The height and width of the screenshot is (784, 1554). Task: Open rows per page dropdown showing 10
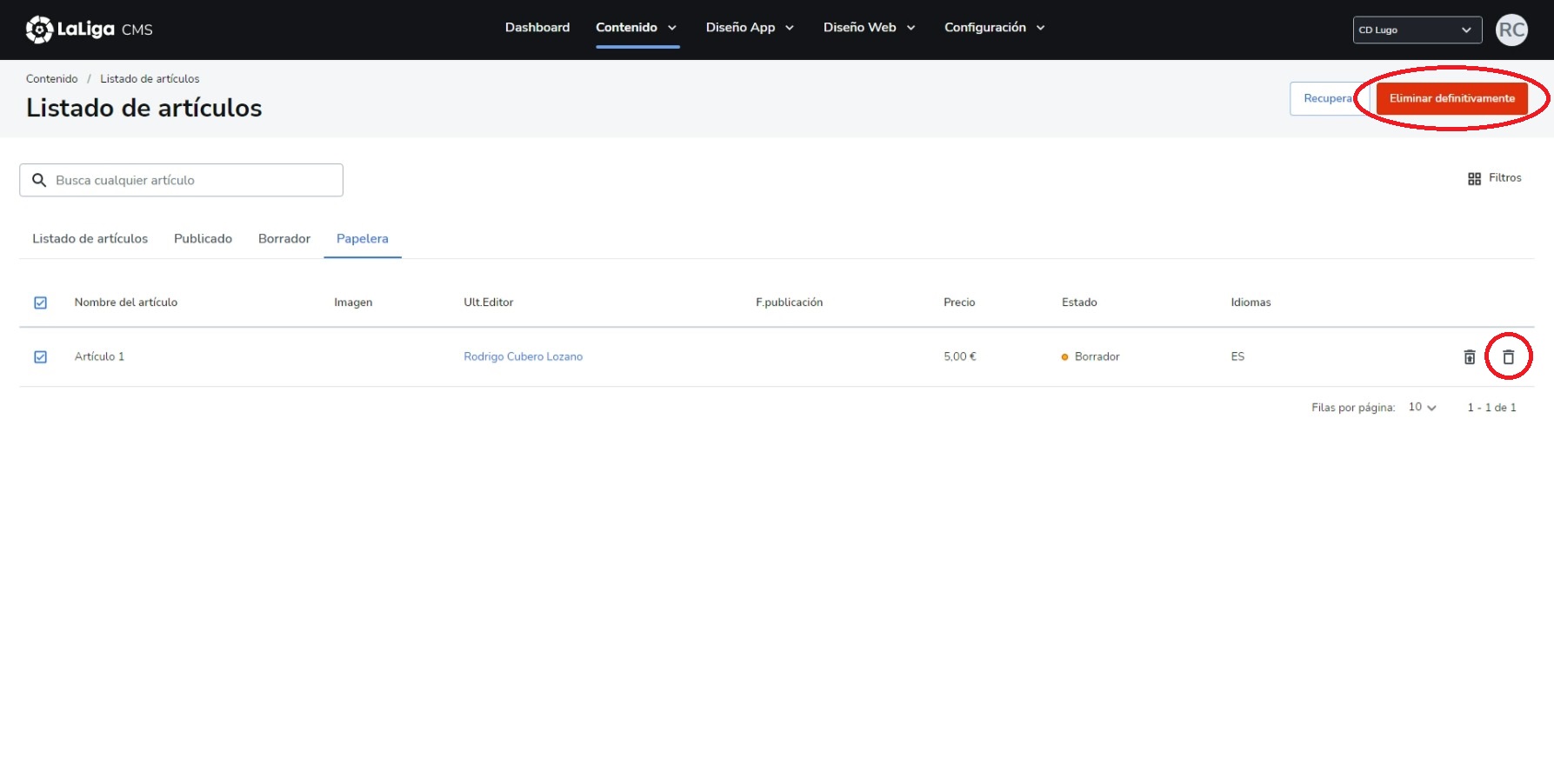tap(1423, 407)
